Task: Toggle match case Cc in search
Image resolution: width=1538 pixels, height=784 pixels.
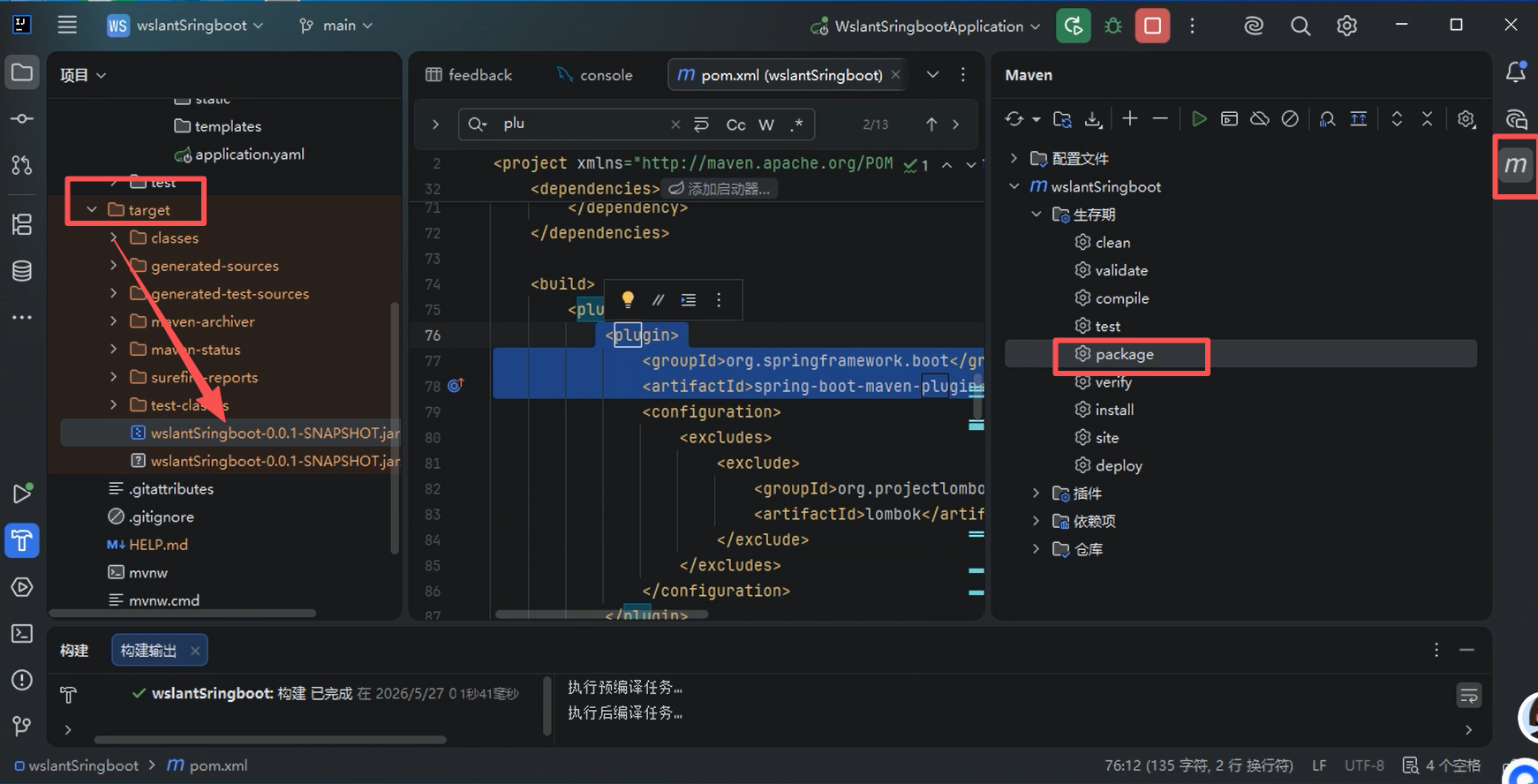Action: [x=735, y=124]
